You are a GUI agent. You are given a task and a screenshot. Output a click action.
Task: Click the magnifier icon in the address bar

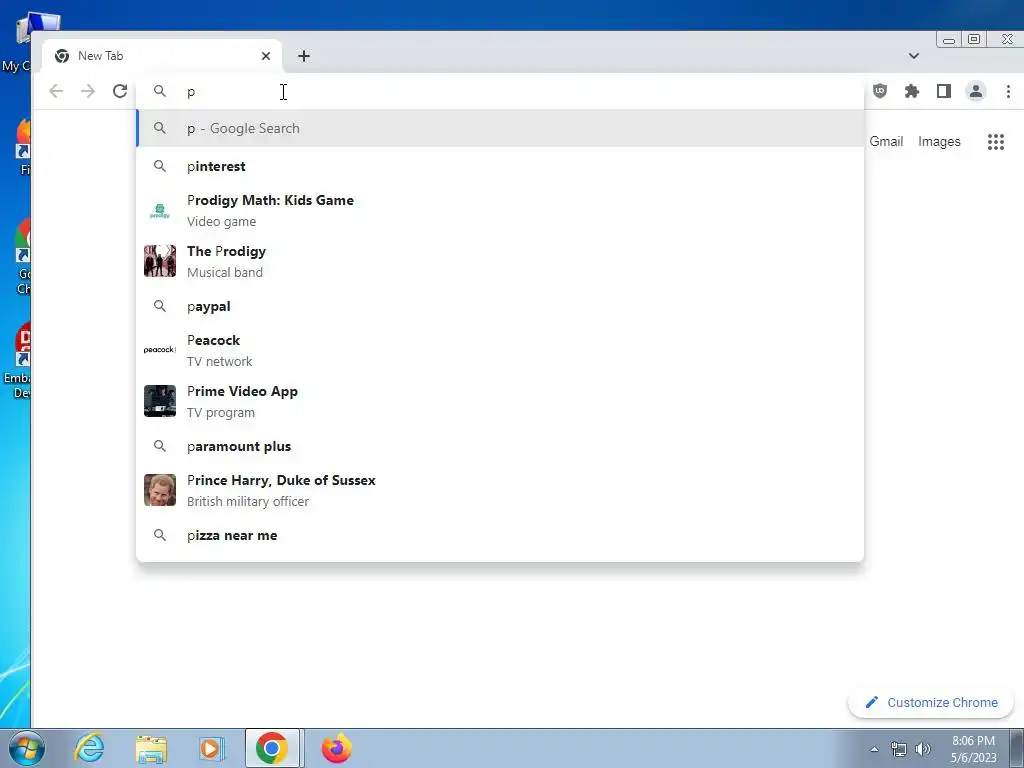click(160, 91)
